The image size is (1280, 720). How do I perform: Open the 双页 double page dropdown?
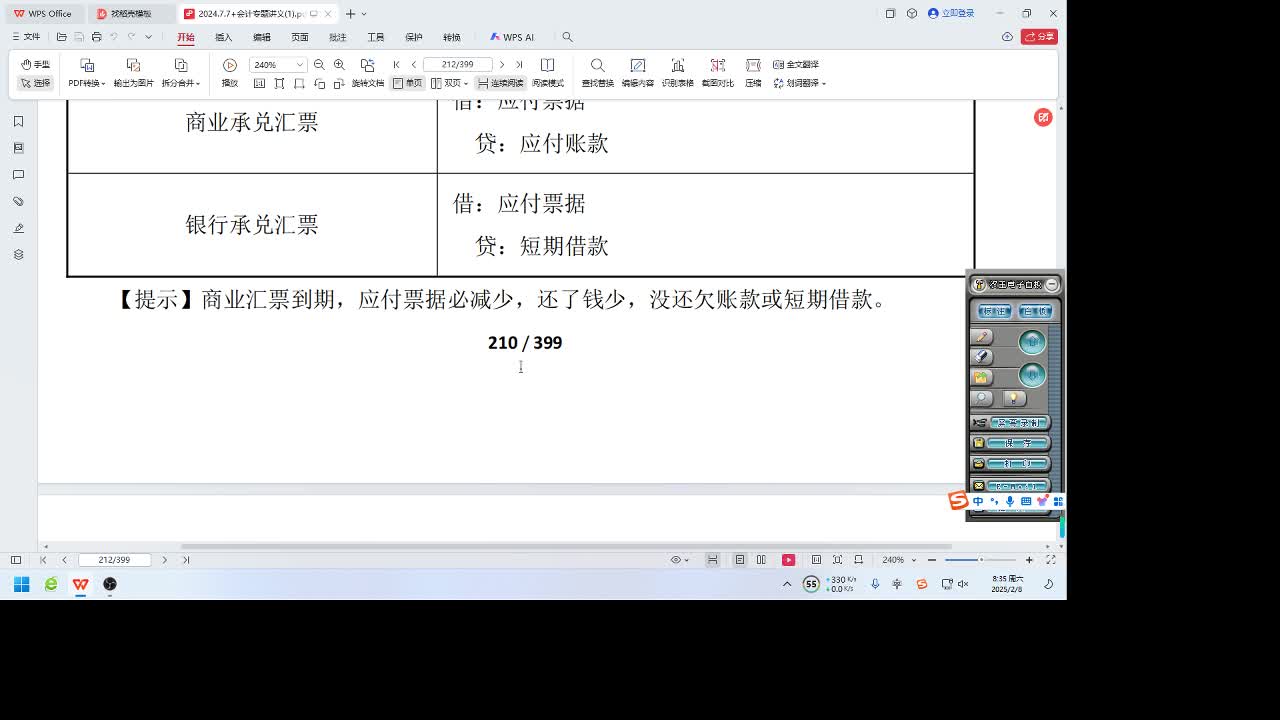449,83
